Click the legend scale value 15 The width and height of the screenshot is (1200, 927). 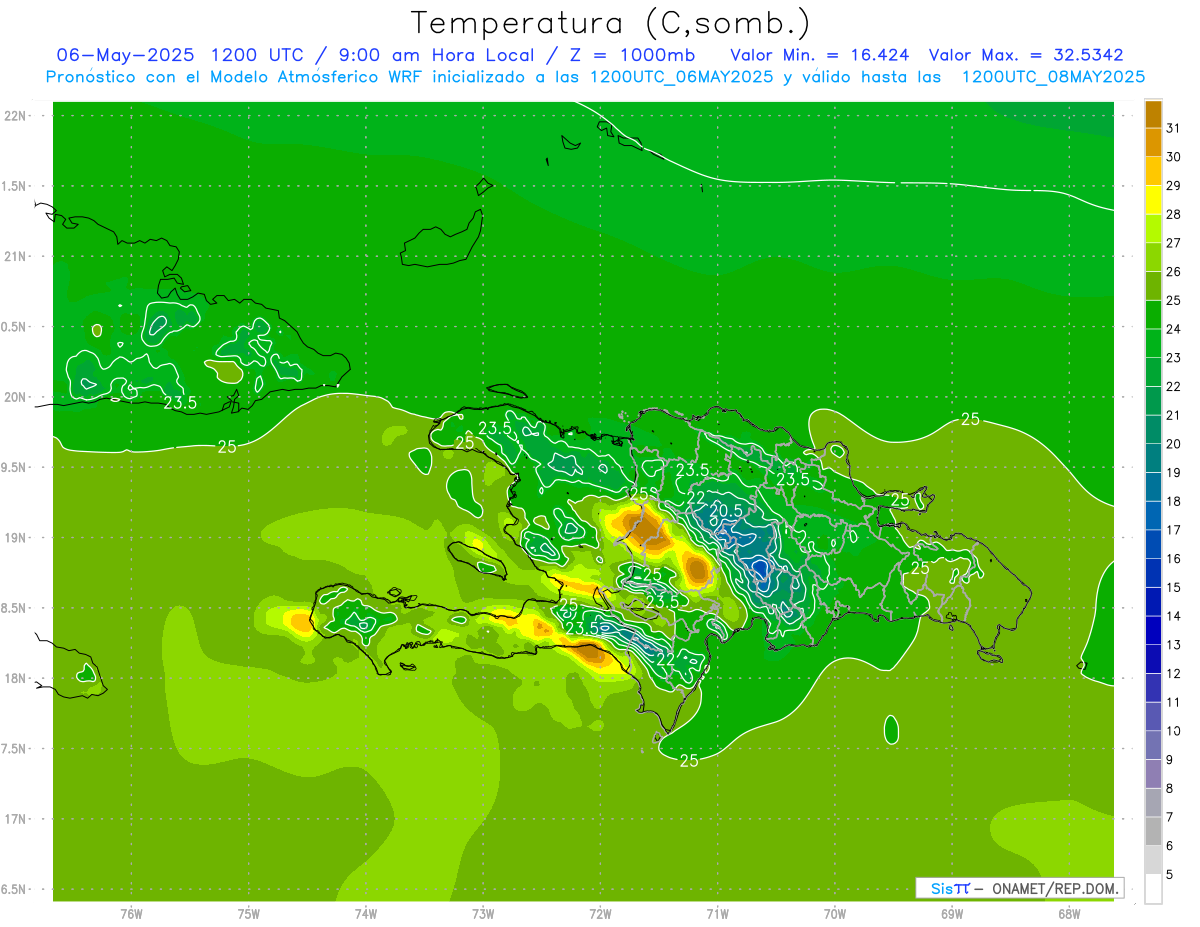[1173, 588]
